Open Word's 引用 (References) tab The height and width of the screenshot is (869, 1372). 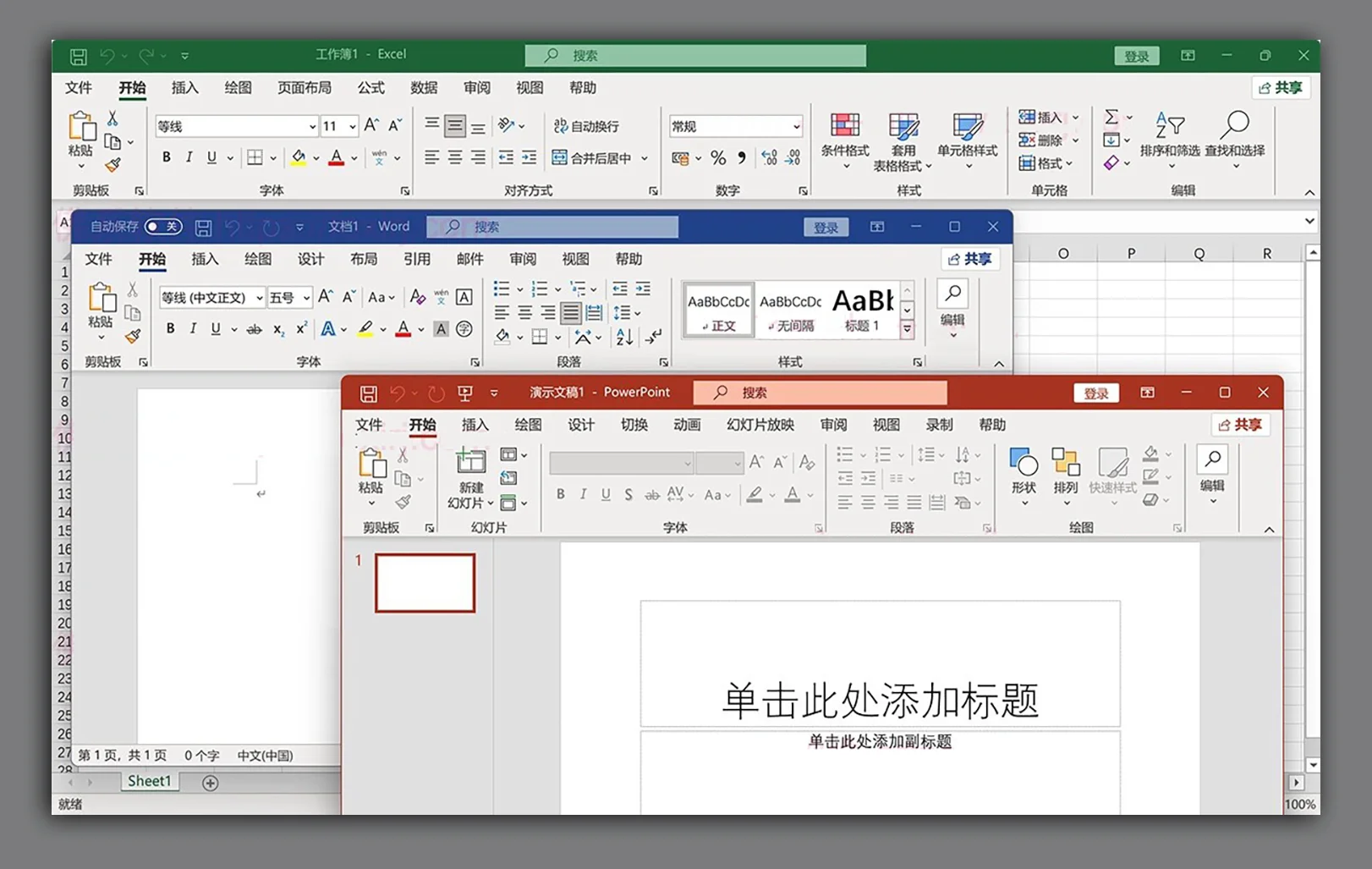[416, 259]
